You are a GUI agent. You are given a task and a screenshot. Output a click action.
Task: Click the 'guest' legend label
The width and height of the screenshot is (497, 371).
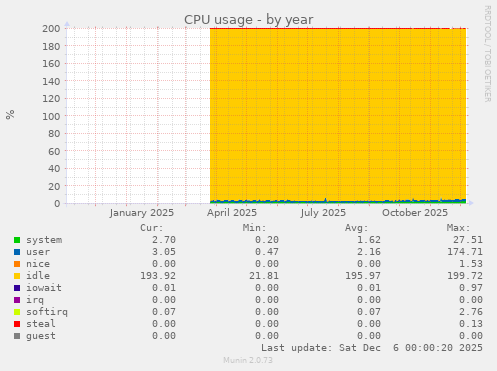pyautogui.click(x=41, y=336)
